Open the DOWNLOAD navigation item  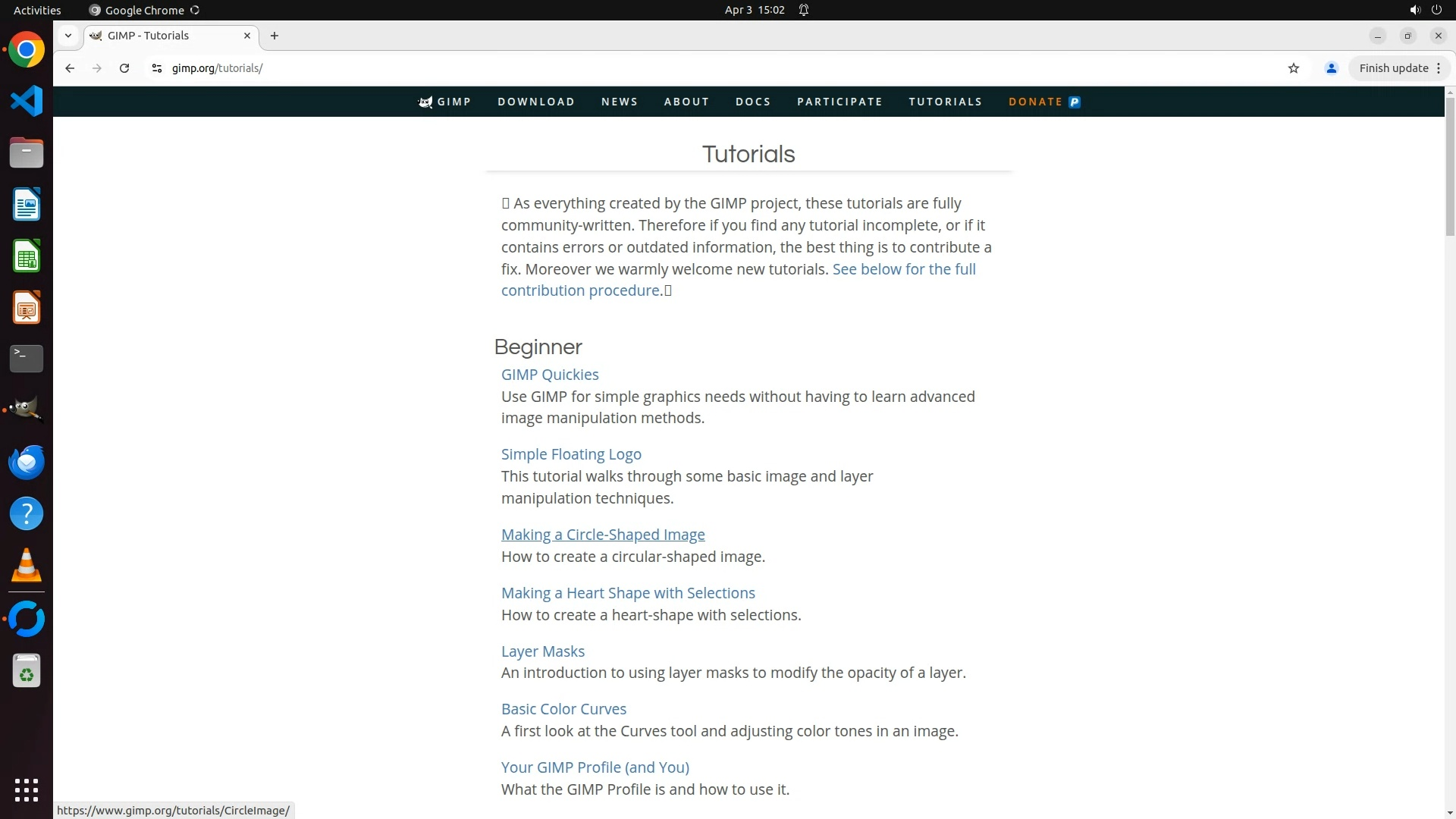536,102
